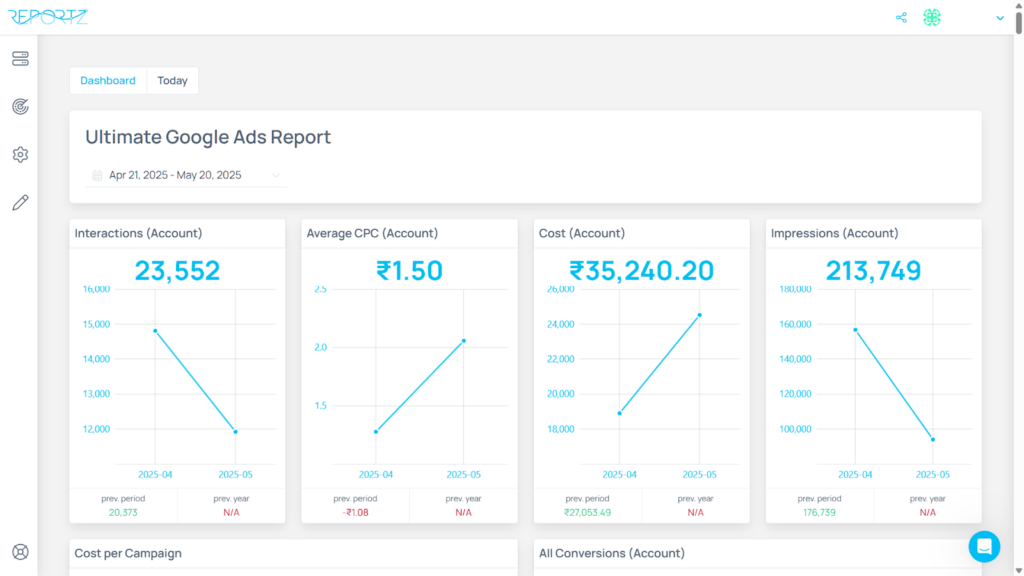Click the 2025-05 point in Average CPC chart
Image resolution: width=1024 pixels, height=576 pixels.
pos(464,341)
